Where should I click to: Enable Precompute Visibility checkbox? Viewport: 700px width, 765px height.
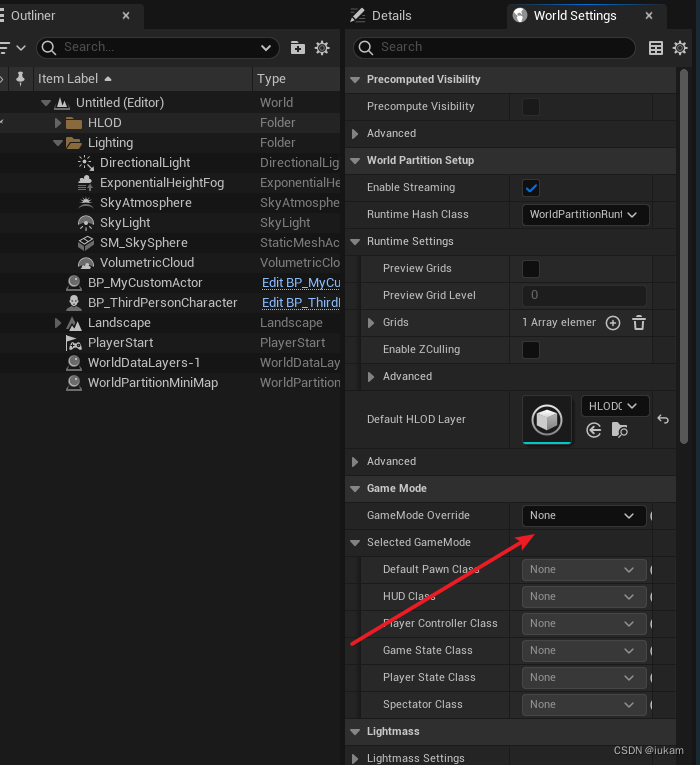(x=531, y=107)
